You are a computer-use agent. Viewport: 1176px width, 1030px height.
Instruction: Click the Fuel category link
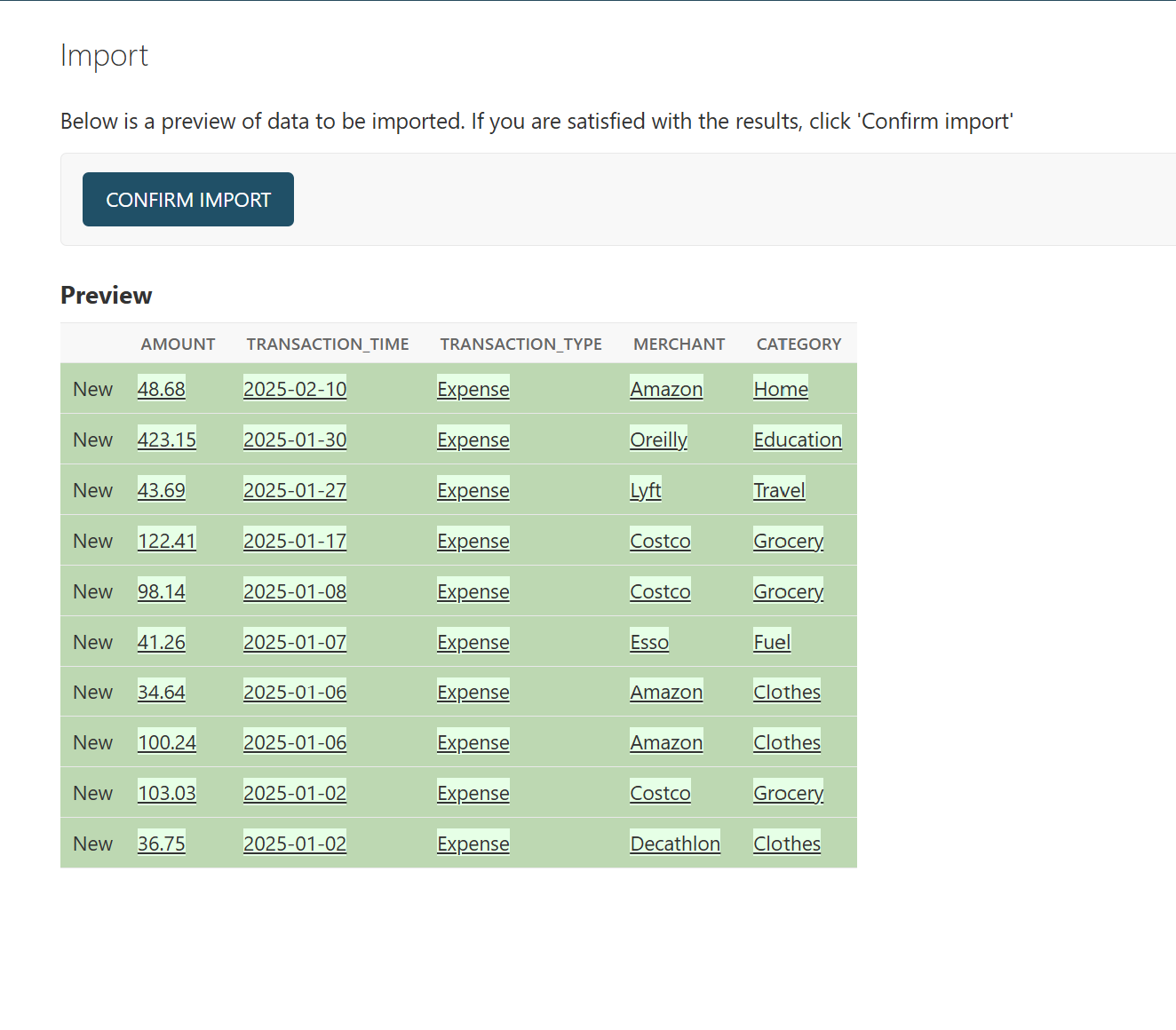coord(772,642)
